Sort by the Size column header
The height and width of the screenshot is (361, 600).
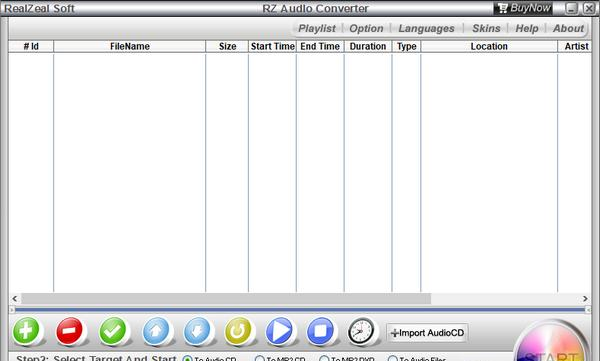point(227,46)
